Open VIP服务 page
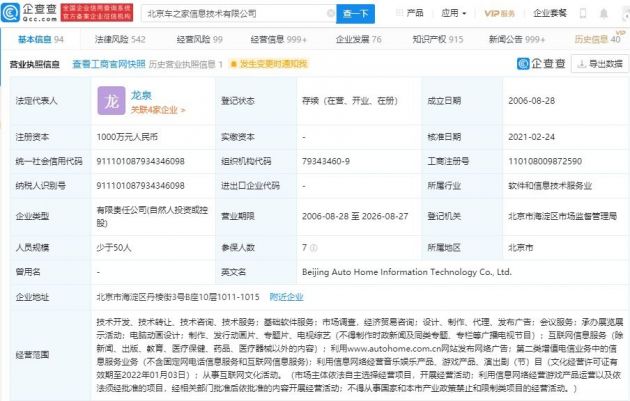This screenshot has width=630, height=401. tap(499, 13)
